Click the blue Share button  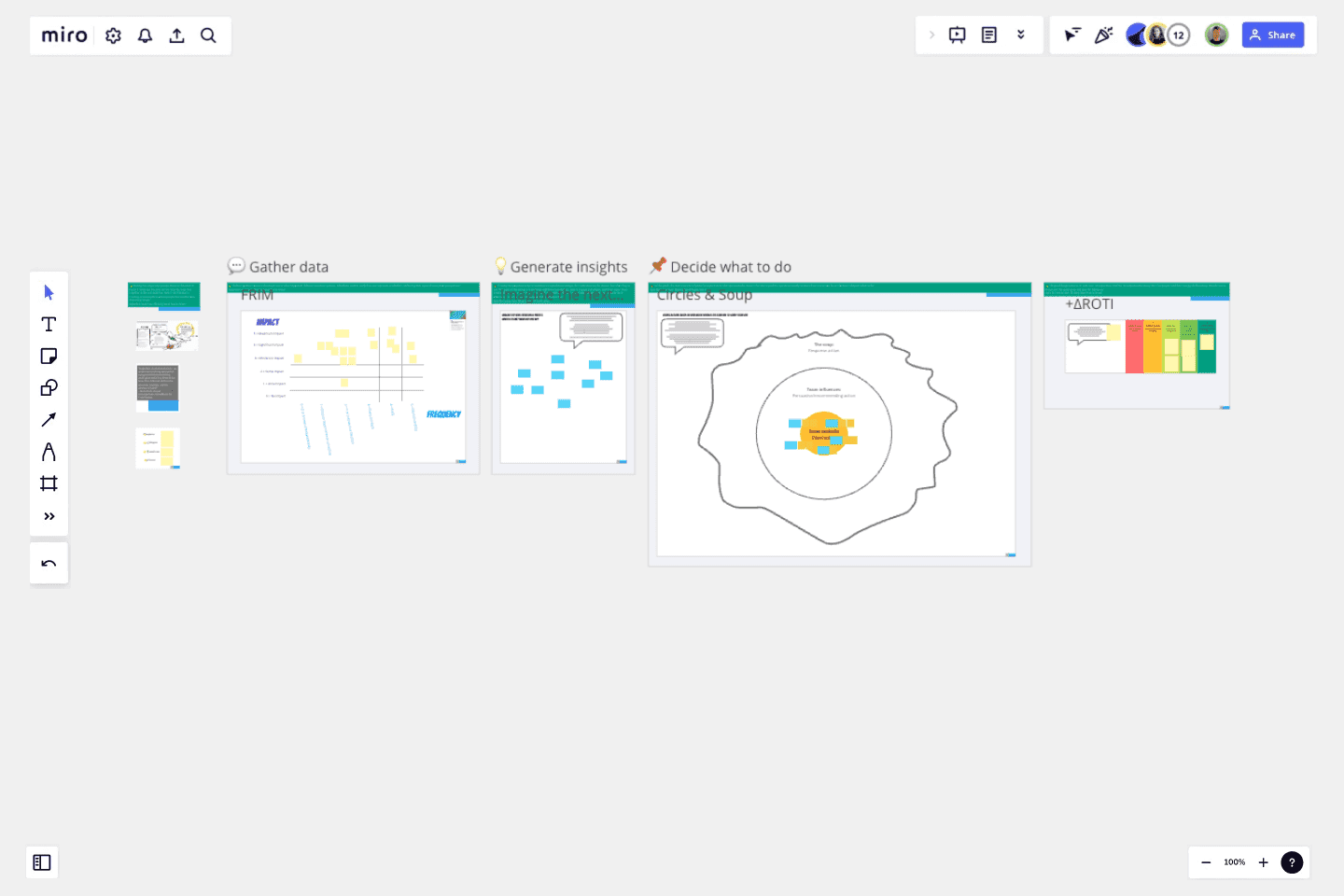click(x=1272, y=35)
